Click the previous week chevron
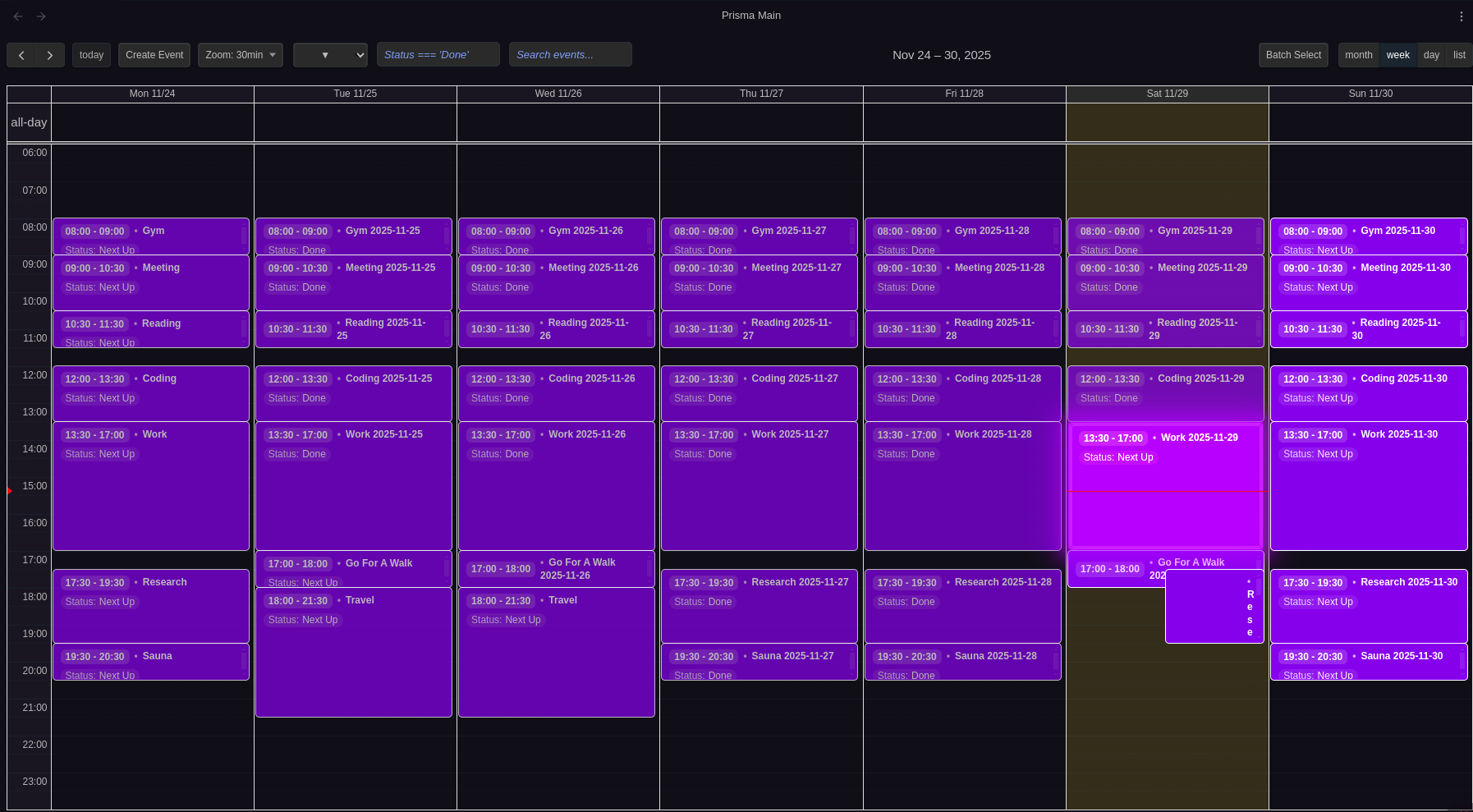Screen dimensions: 1473x812 22,55
